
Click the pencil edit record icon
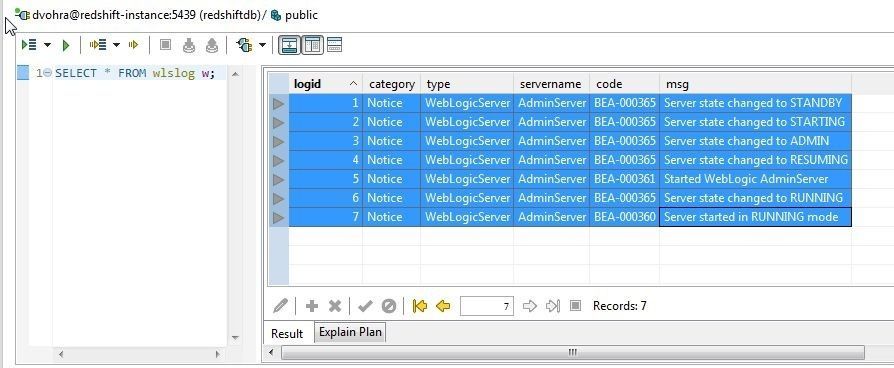281,306
